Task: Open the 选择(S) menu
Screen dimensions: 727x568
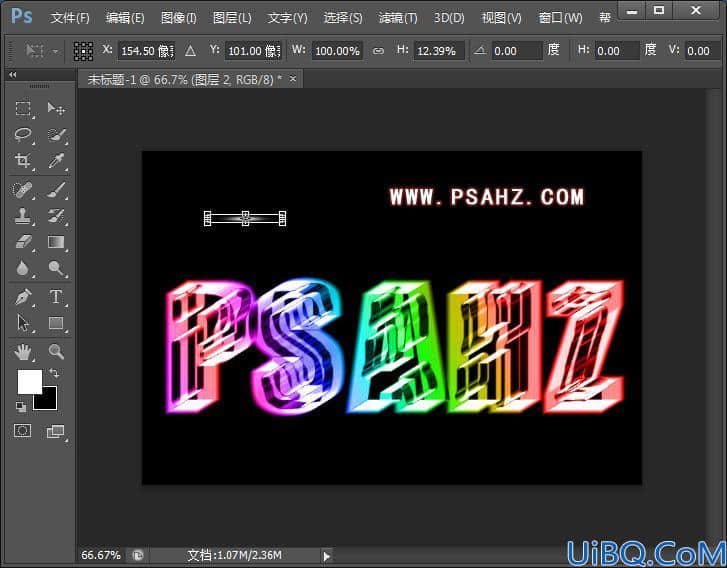Action: point(343,18)
